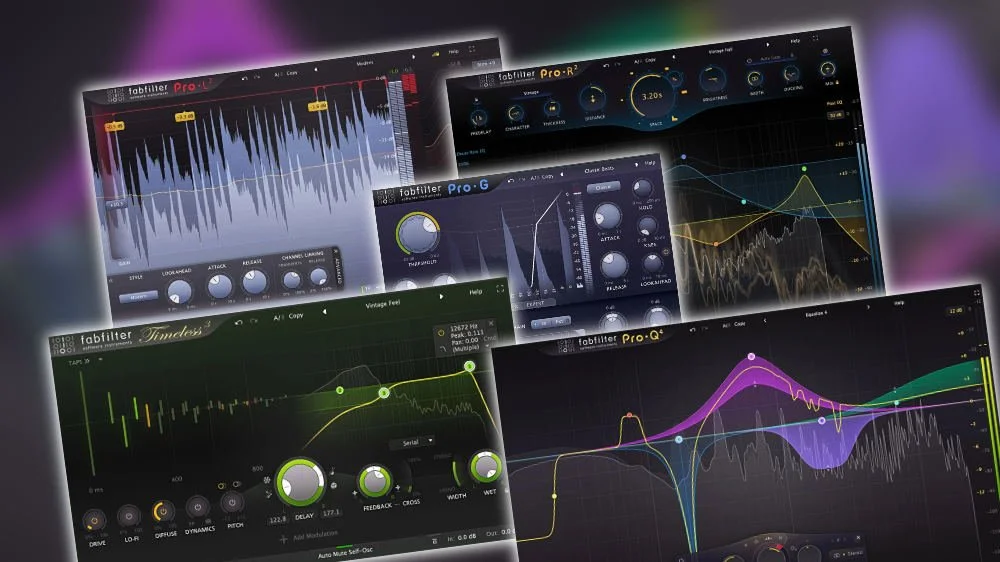Viewport: 1000px width, 562px height.
Task: Close the filter info popup in Timeless
Action: 490,324
